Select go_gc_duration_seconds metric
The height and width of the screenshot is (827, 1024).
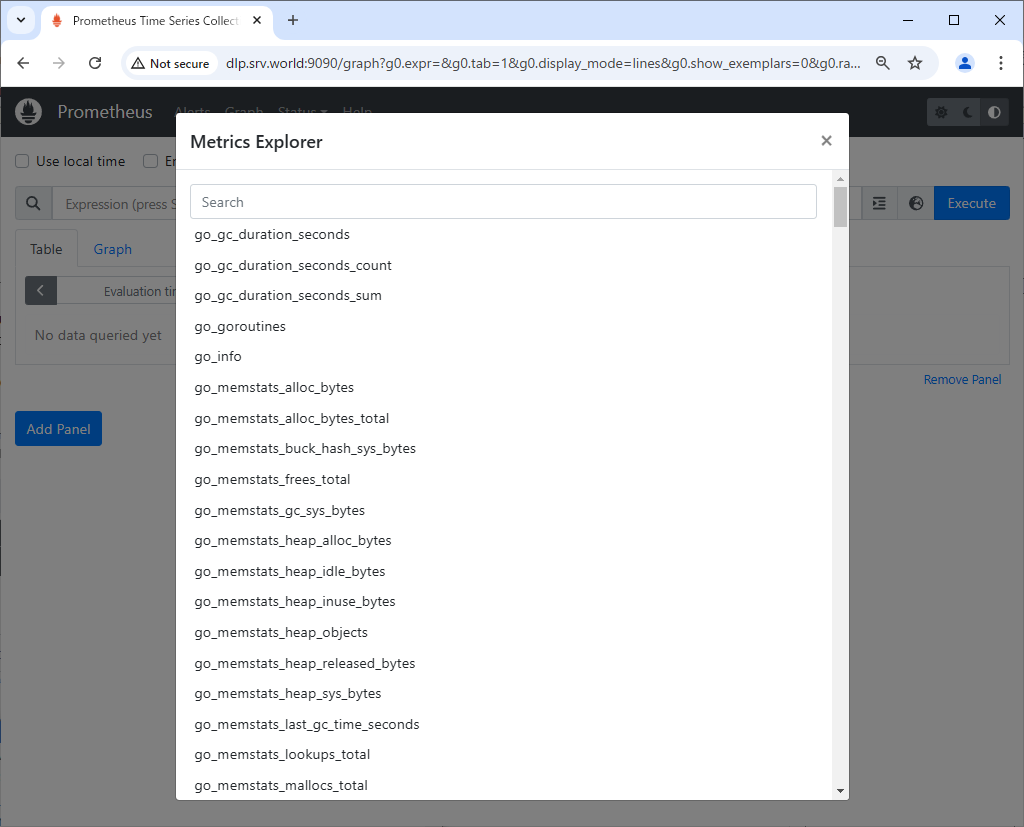click(272, 235)
